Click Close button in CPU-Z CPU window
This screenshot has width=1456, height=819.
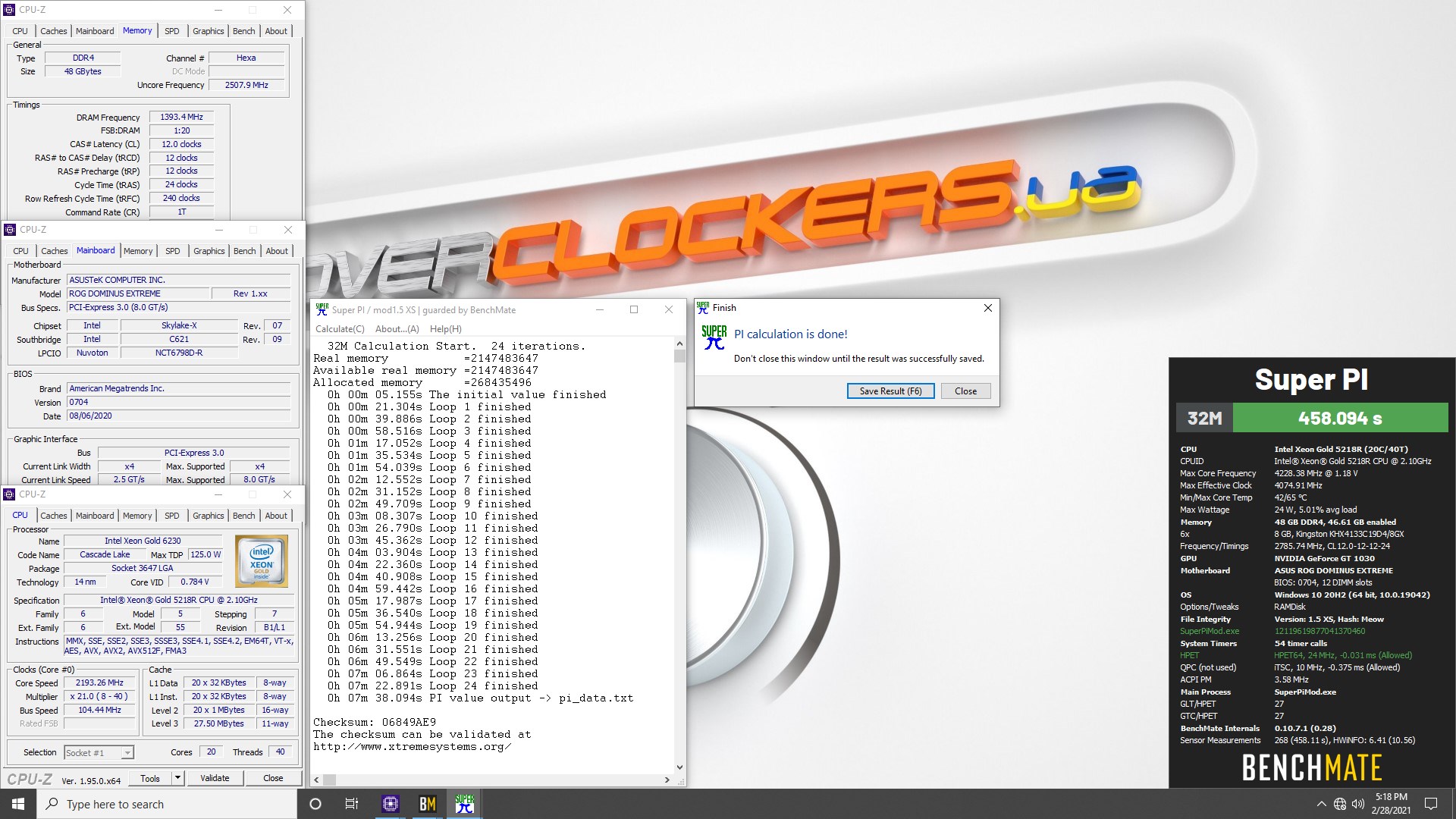click(x=273, y=778)
